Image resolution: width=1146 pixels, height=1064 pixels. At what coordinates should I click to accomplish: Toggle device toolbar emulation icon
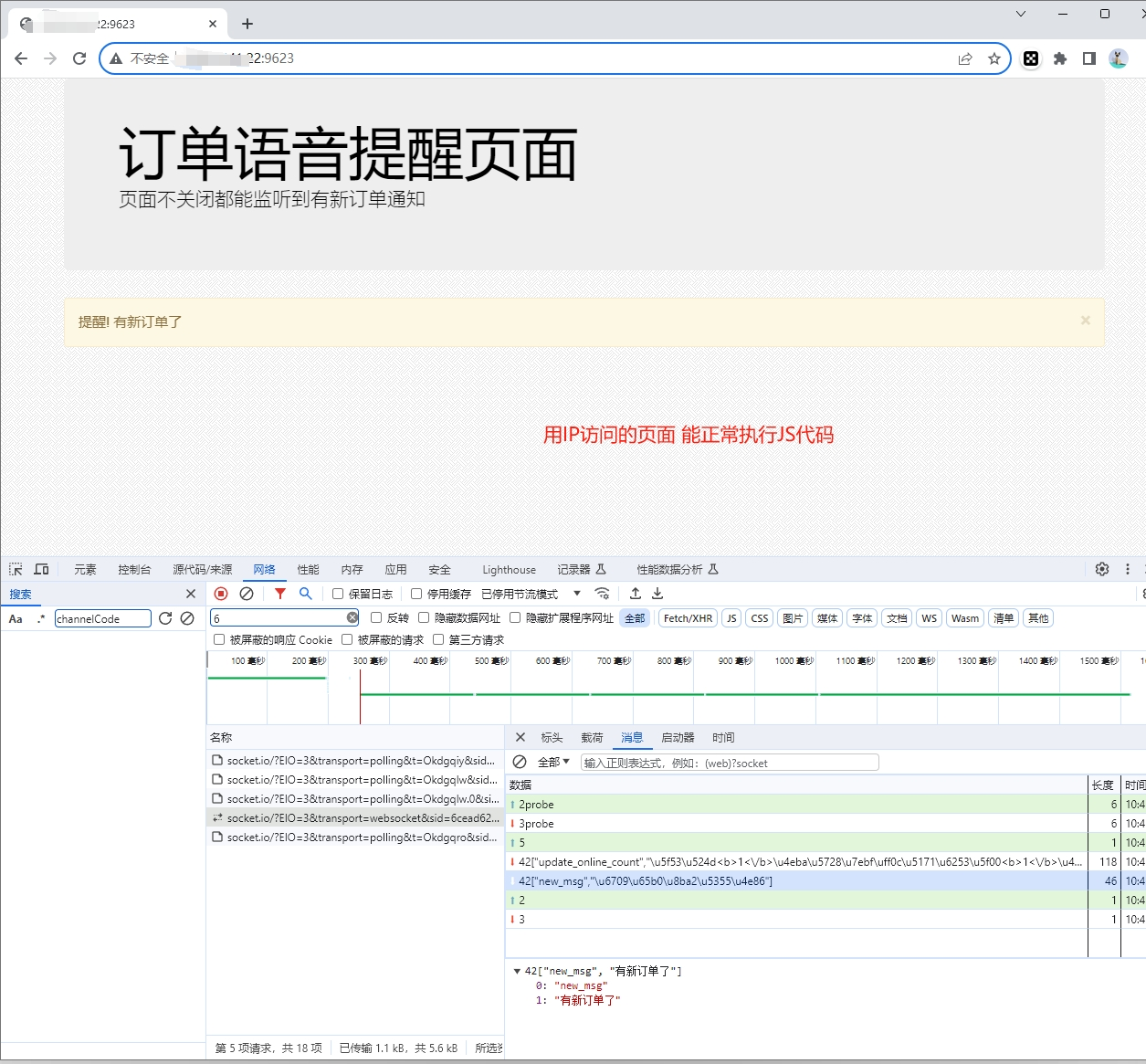[x=41, y=569]
